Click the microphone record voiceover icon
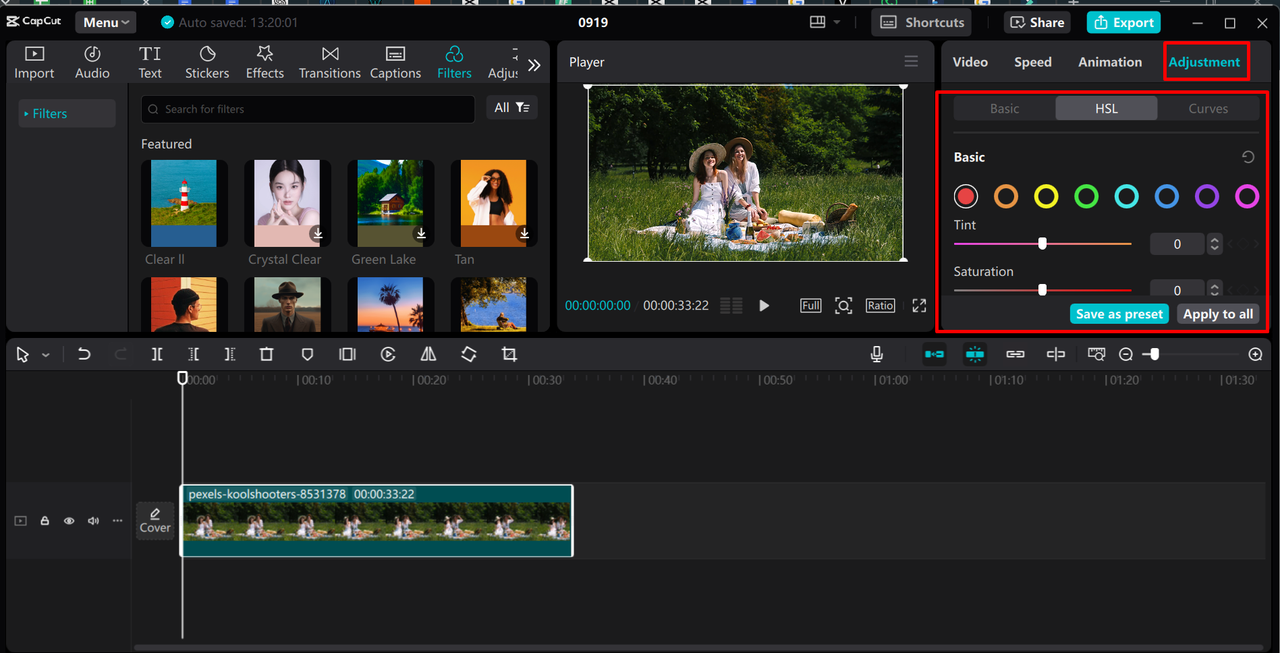 point(877,354)
